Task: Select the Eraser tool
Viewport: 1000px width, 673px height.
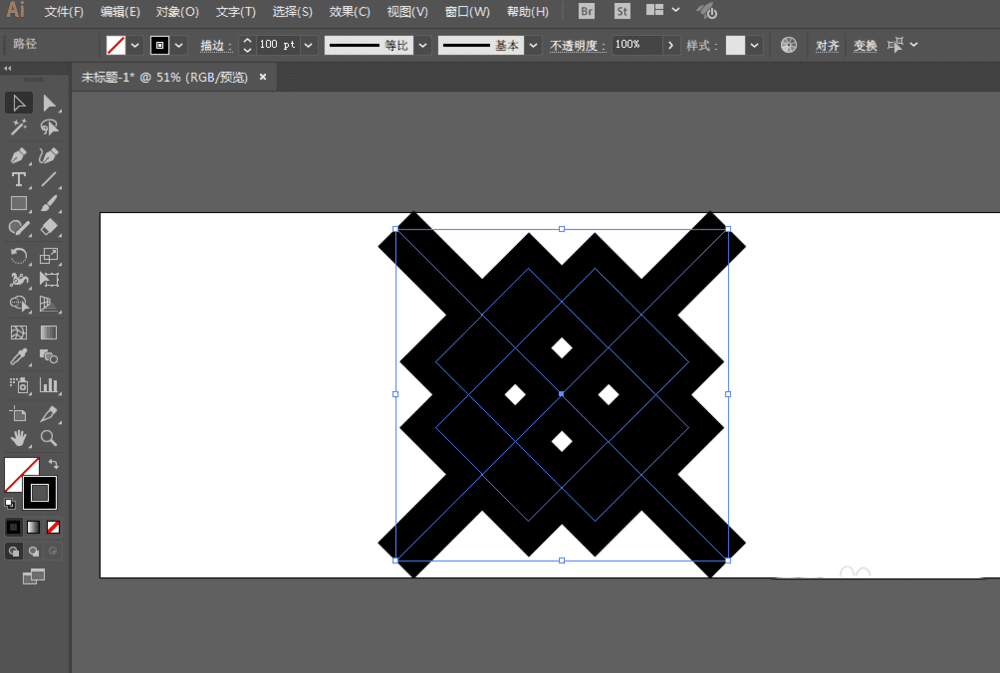Action: point(49,228)
